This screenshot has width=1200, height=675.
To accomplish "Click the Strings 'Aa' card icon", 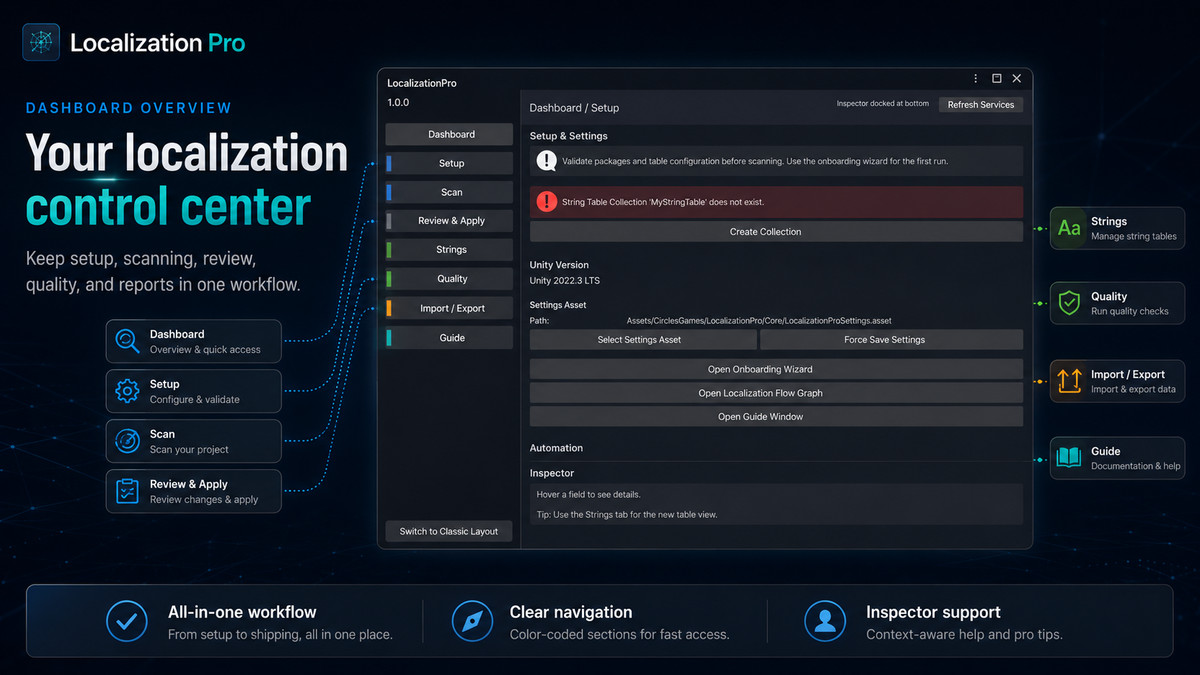I will tap(1069, 228).
